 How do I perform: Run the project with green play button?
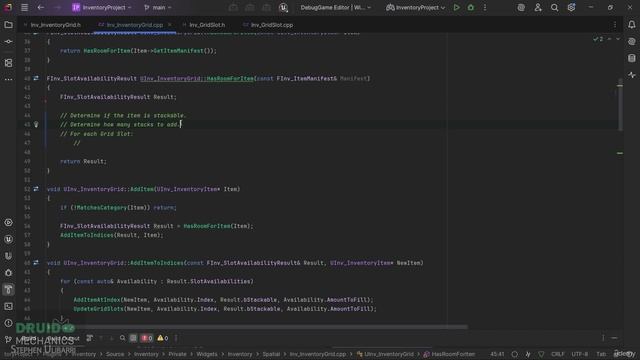pyautogui.click(x=456, y=7)
